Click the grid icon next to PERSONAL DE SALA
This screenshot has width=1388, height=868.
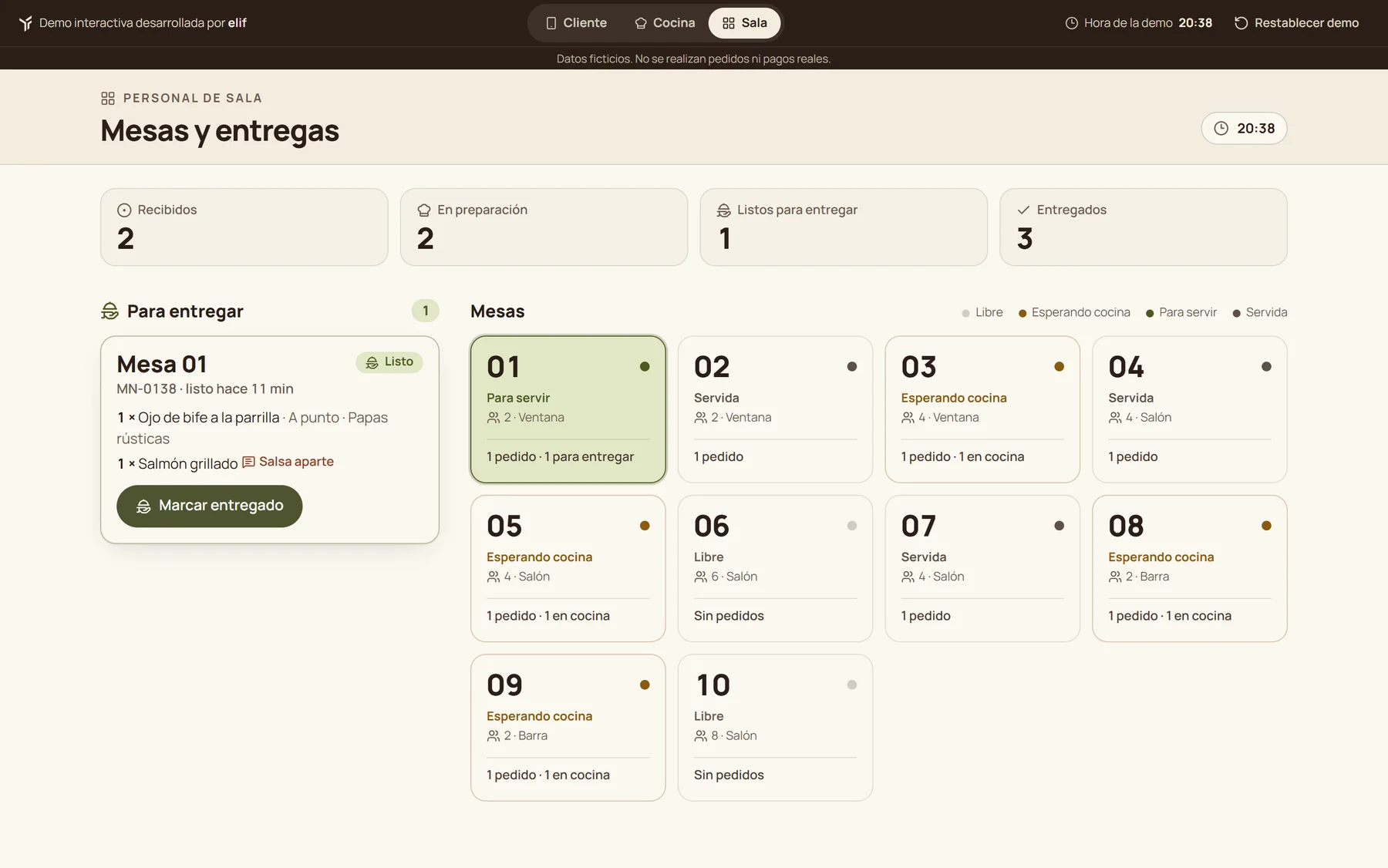(108, 98)
